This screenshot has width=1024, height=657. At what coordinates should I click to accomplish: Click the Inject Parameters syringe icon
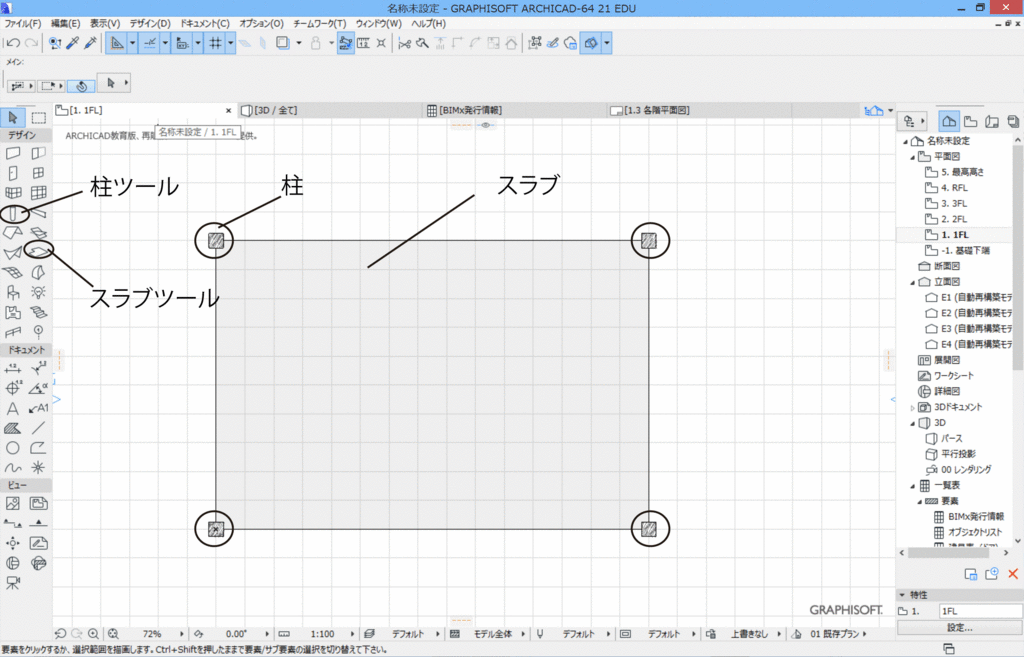point(90,43)
